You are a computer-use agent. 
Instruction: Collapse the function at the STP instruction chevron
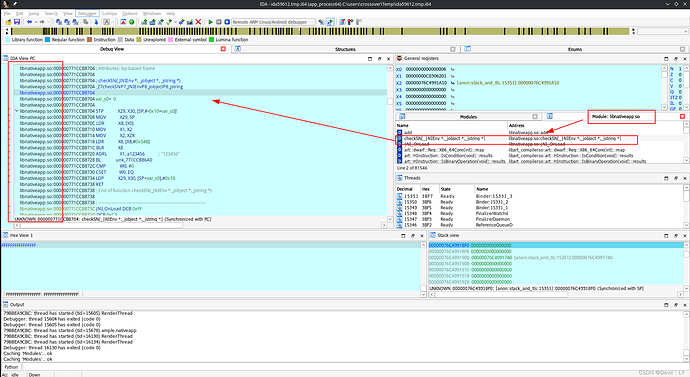[17, 111]
